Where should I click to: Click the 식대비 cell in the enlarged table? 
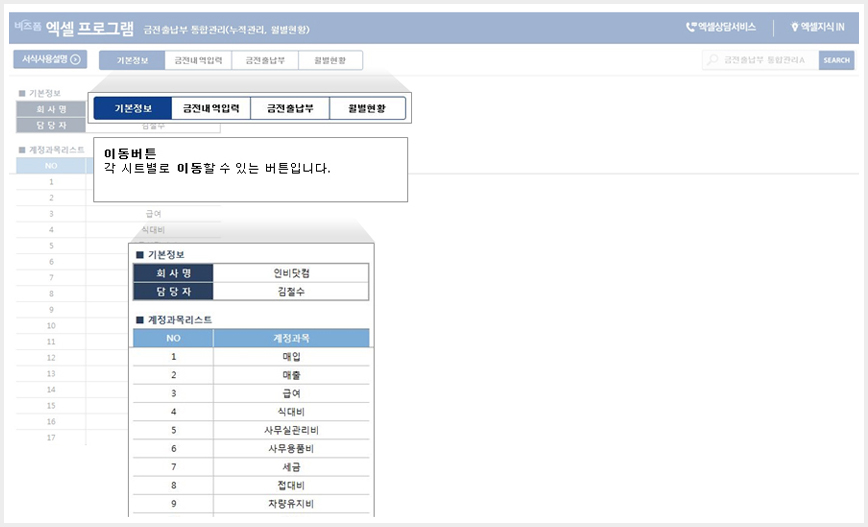click(x=291, y=411)
